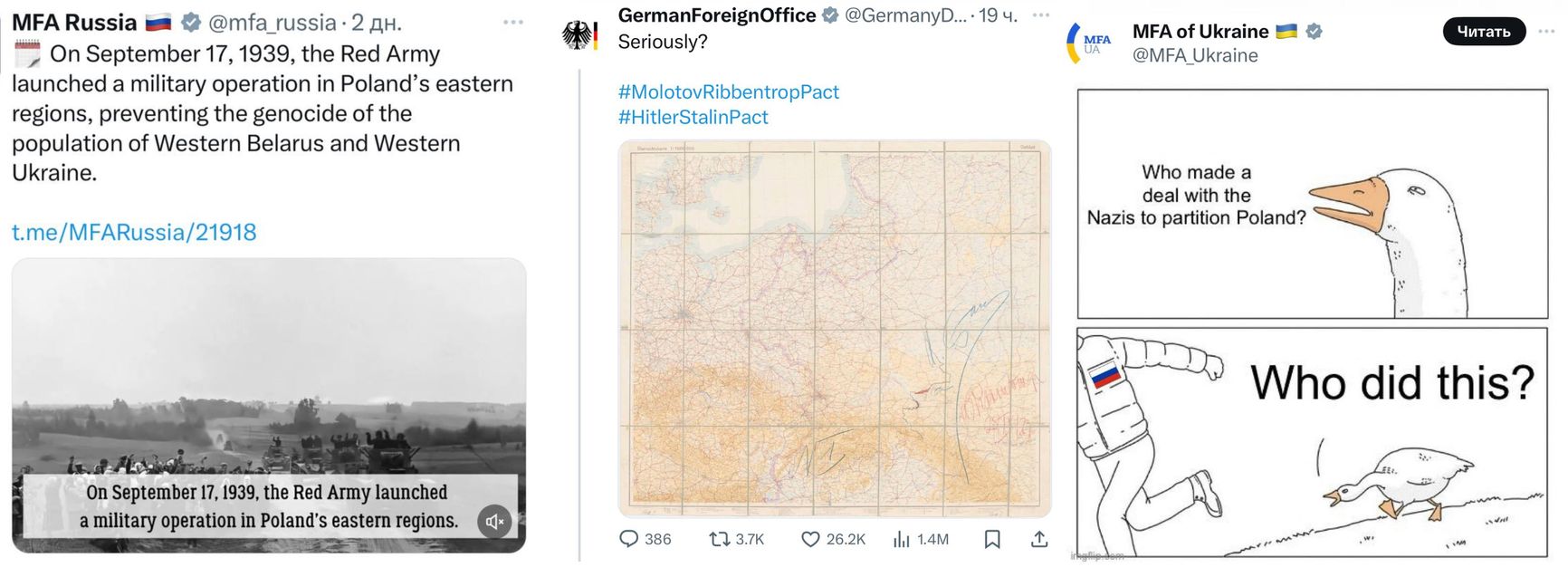Open the goose meme image

tap(1312, 322)
